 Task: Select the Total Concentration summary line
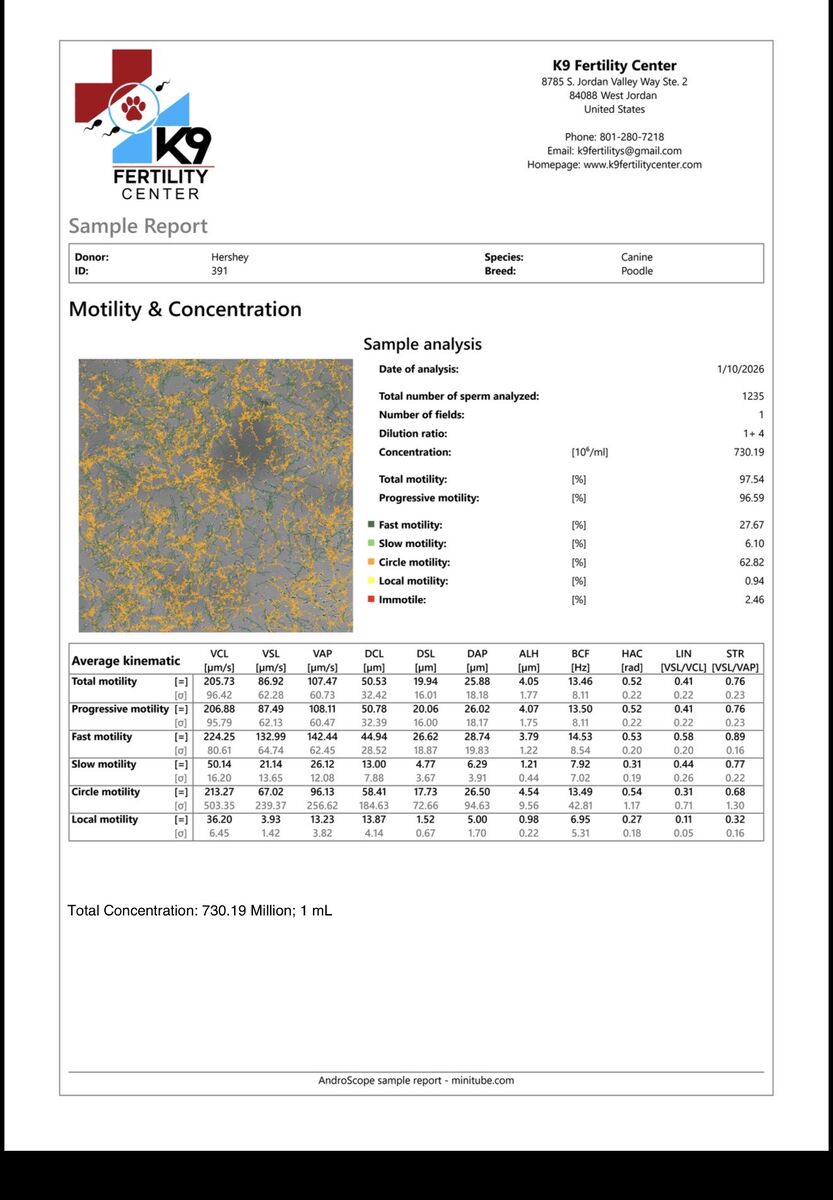[x=193, y=911]
